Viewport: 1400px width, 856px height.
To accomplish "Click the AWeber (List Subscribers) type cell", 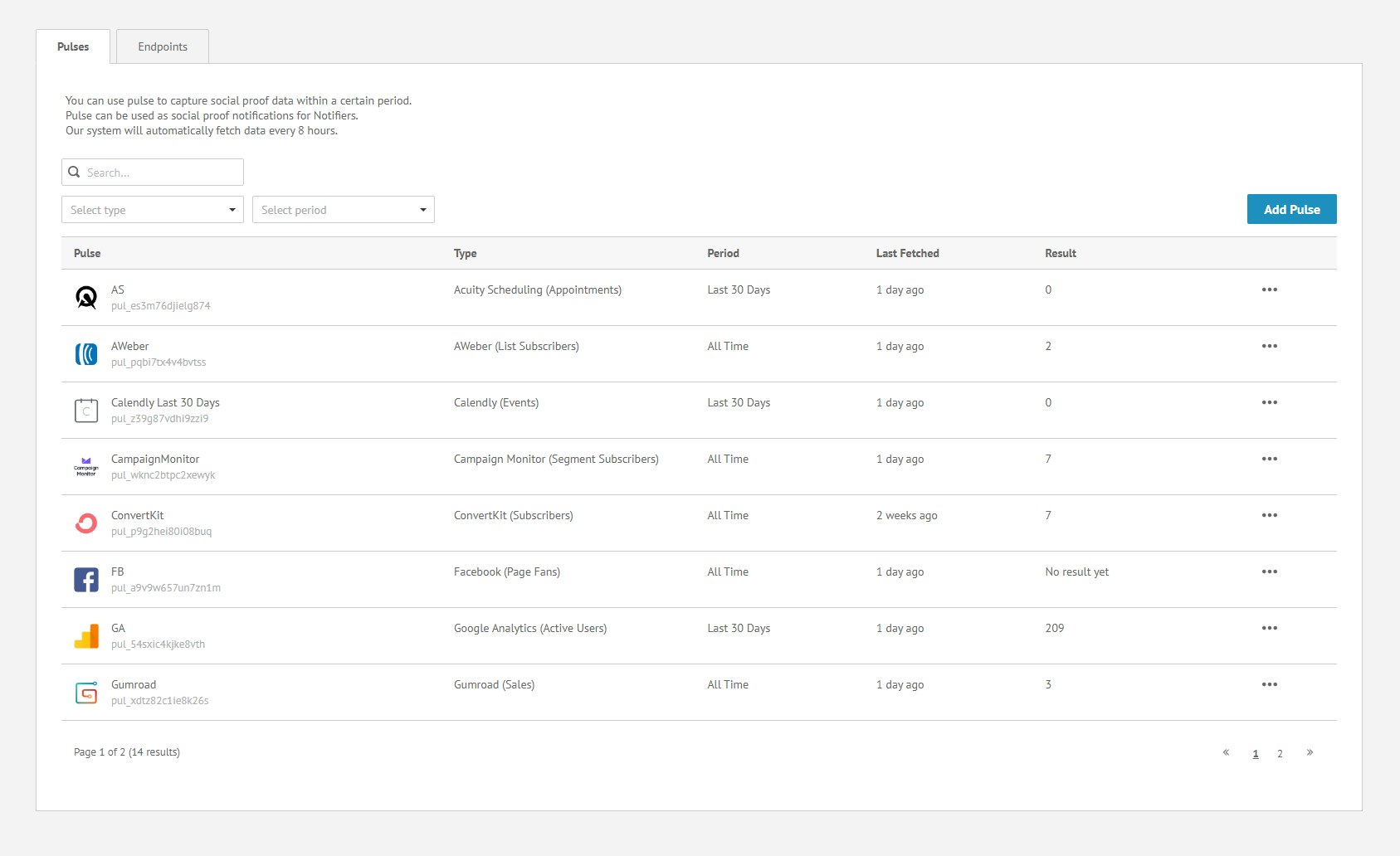I will coord(516,347).
